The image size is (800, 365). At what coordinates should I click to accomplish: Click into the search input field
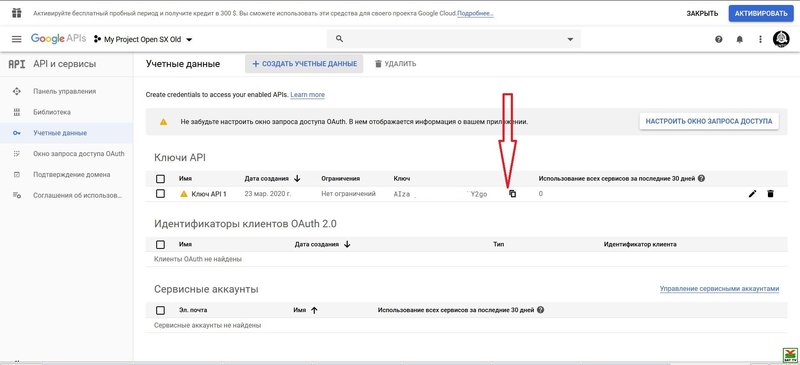454,39
